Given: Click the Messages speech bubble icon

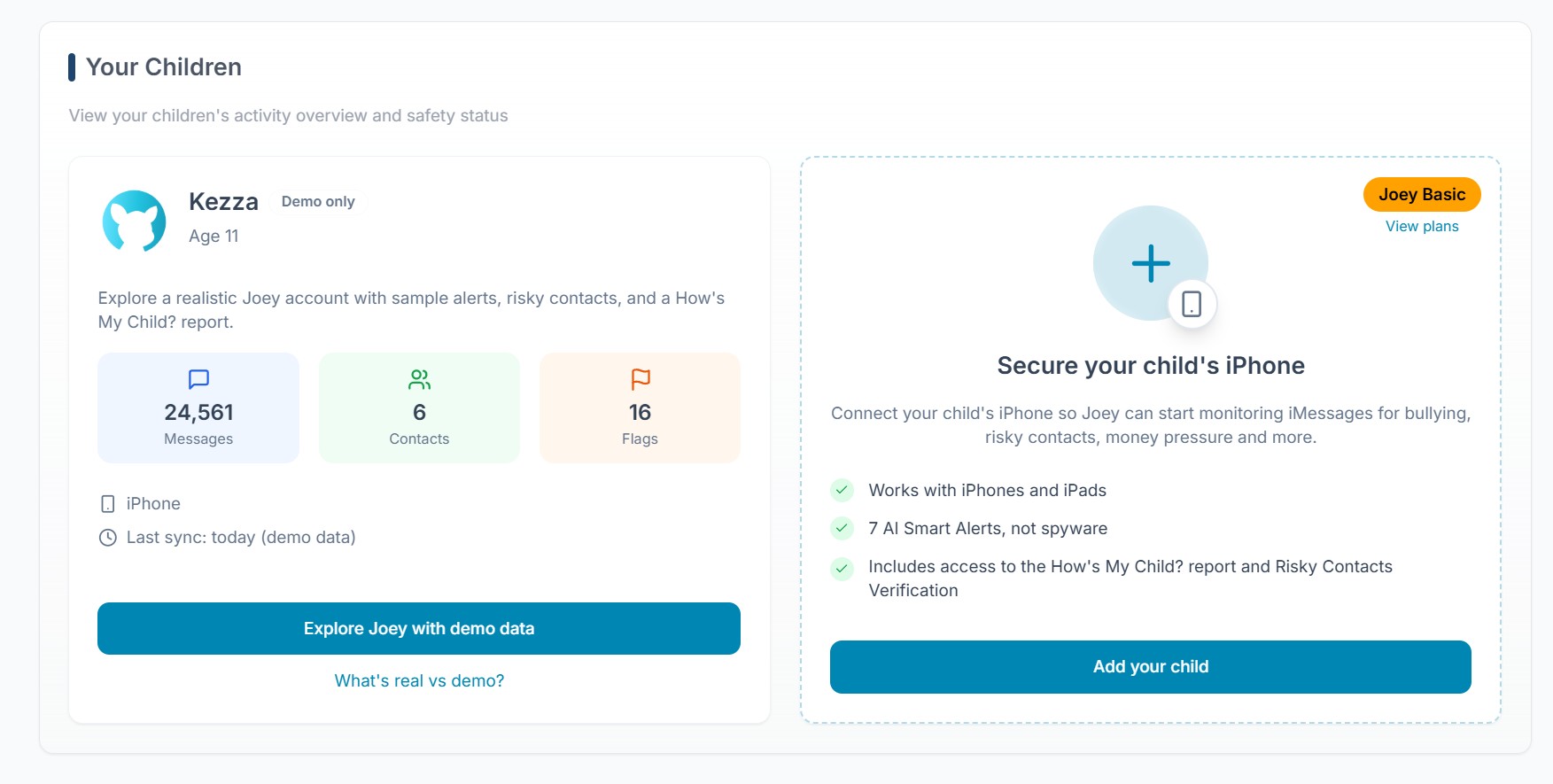Looking at the screenshot, I should 198,378.
